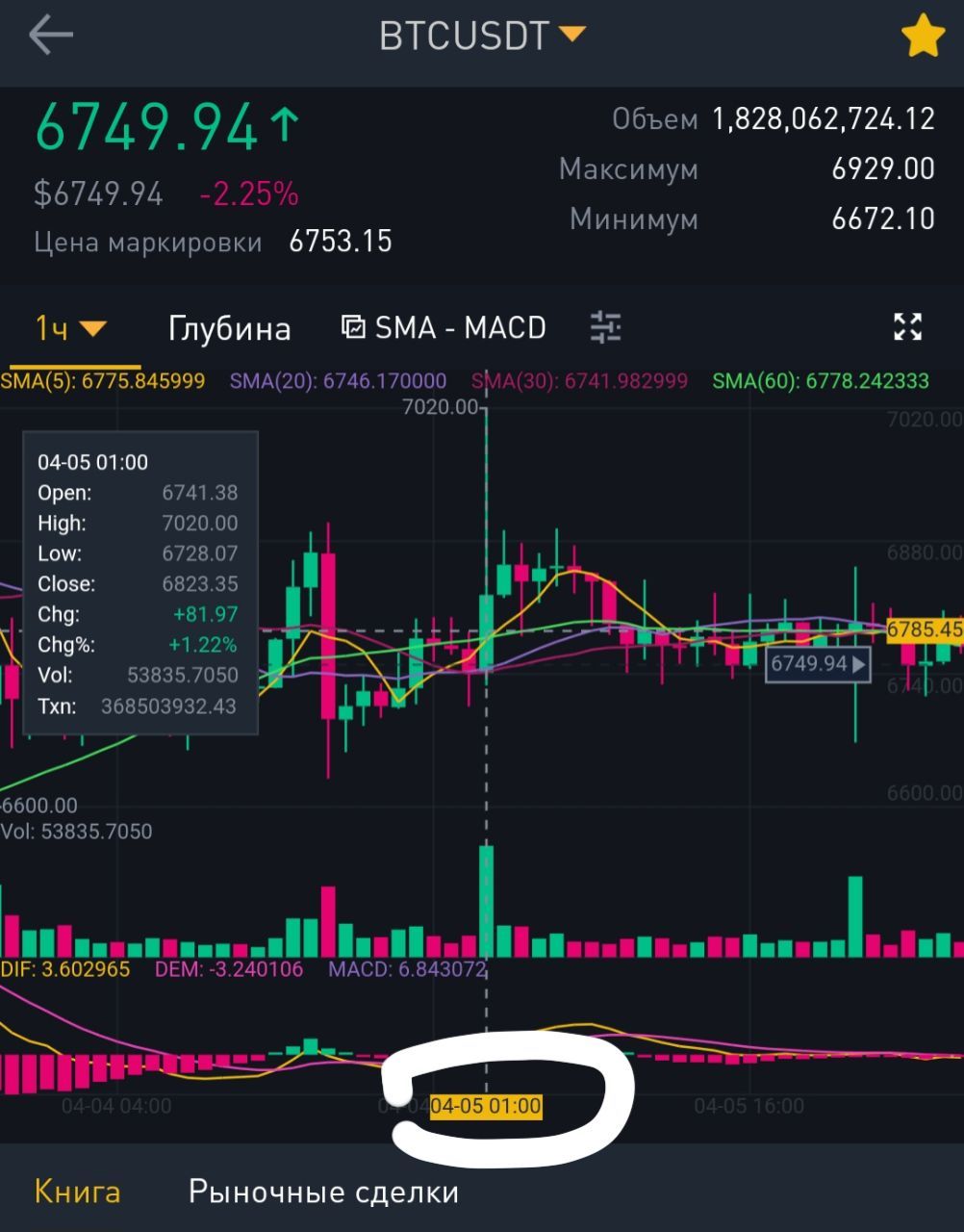964x1232 pixels.
Task: Open the chart settings sliders icon
Action: coord(605,327)
